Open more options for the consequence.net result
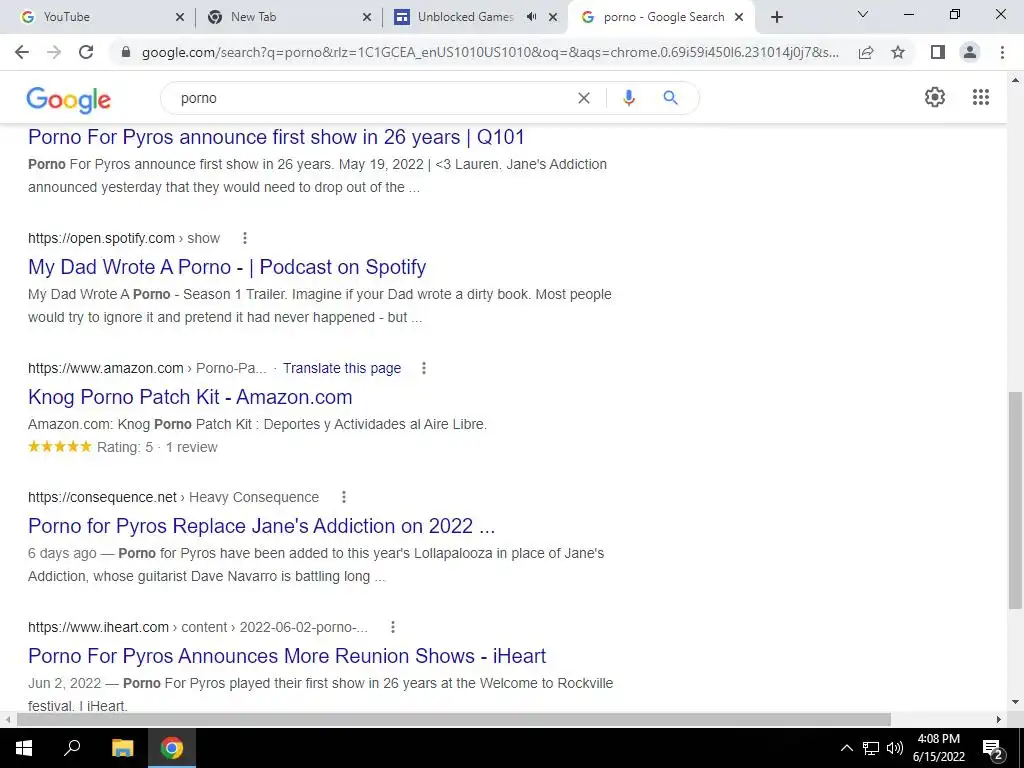The width and height of the screenshot is (1024, 768). pyautogui.click(x=344, y=498)
